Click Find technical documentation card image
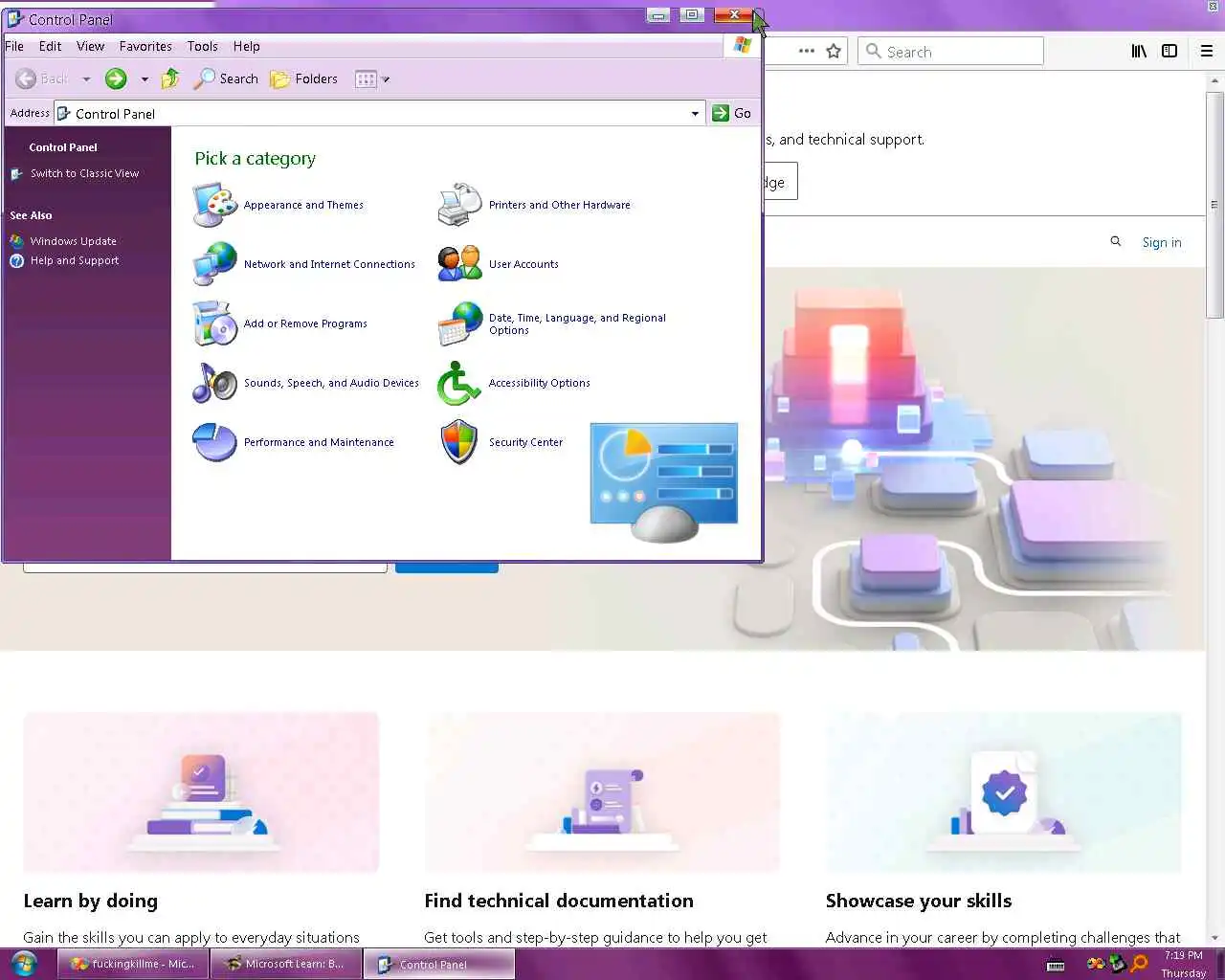This screenshot has height=980, width=1225. click(603, 792)
